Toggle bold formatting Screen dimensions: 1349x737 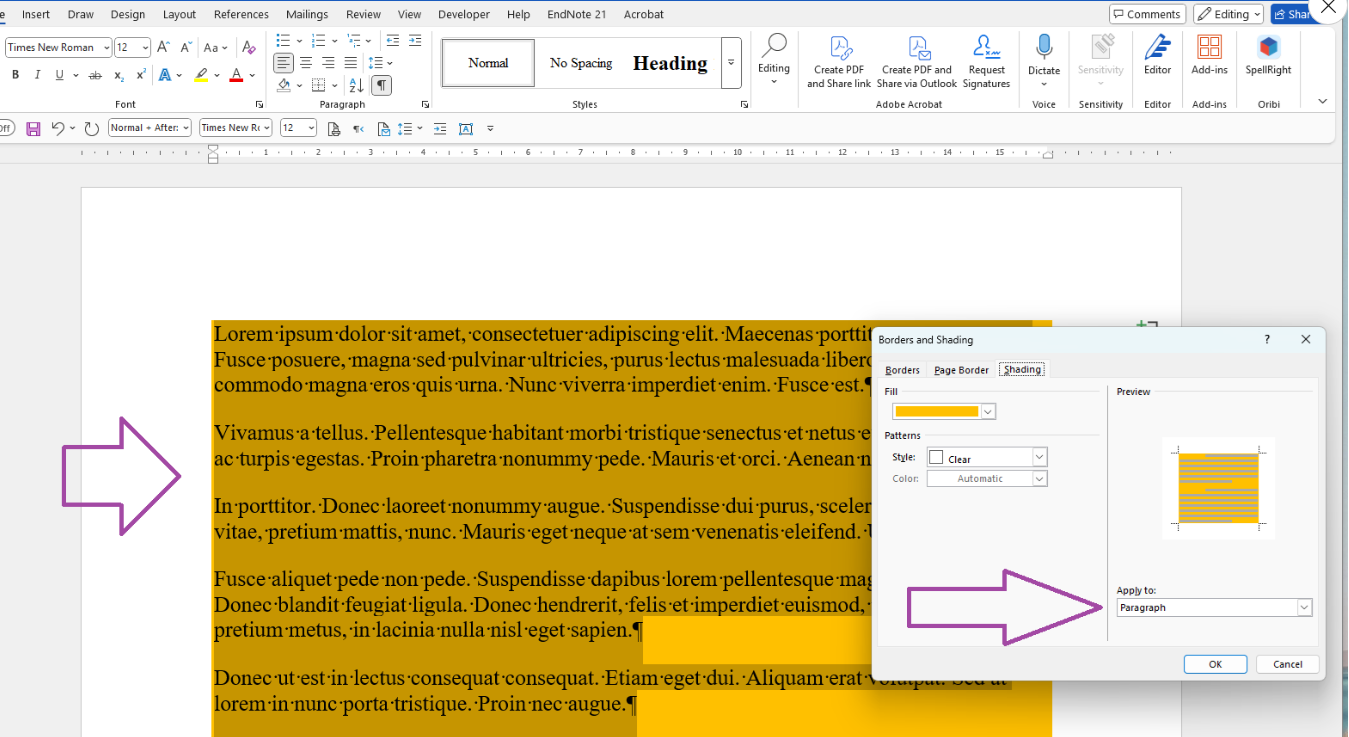(x=15, y=75)
